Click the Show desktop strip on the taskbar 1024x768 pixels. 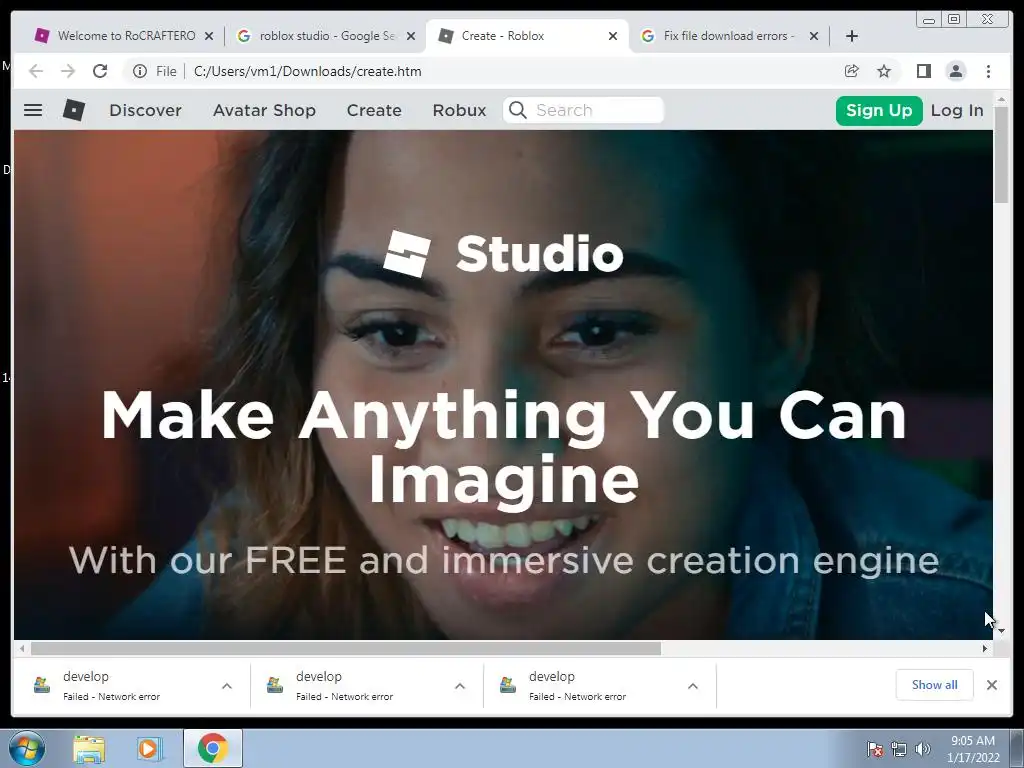pyautogui.click(x=1017, y=748)
